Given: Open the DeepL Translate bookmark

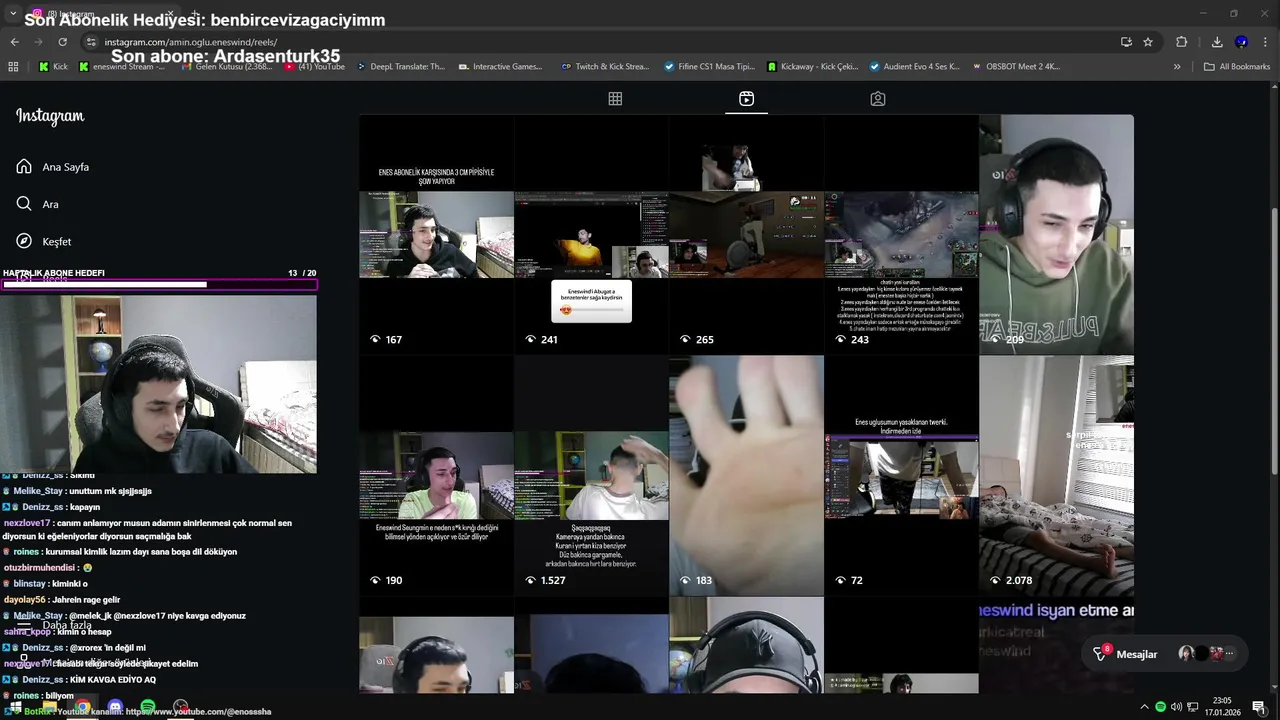Looking at the screenshot, I should click(x=400, y=67).
